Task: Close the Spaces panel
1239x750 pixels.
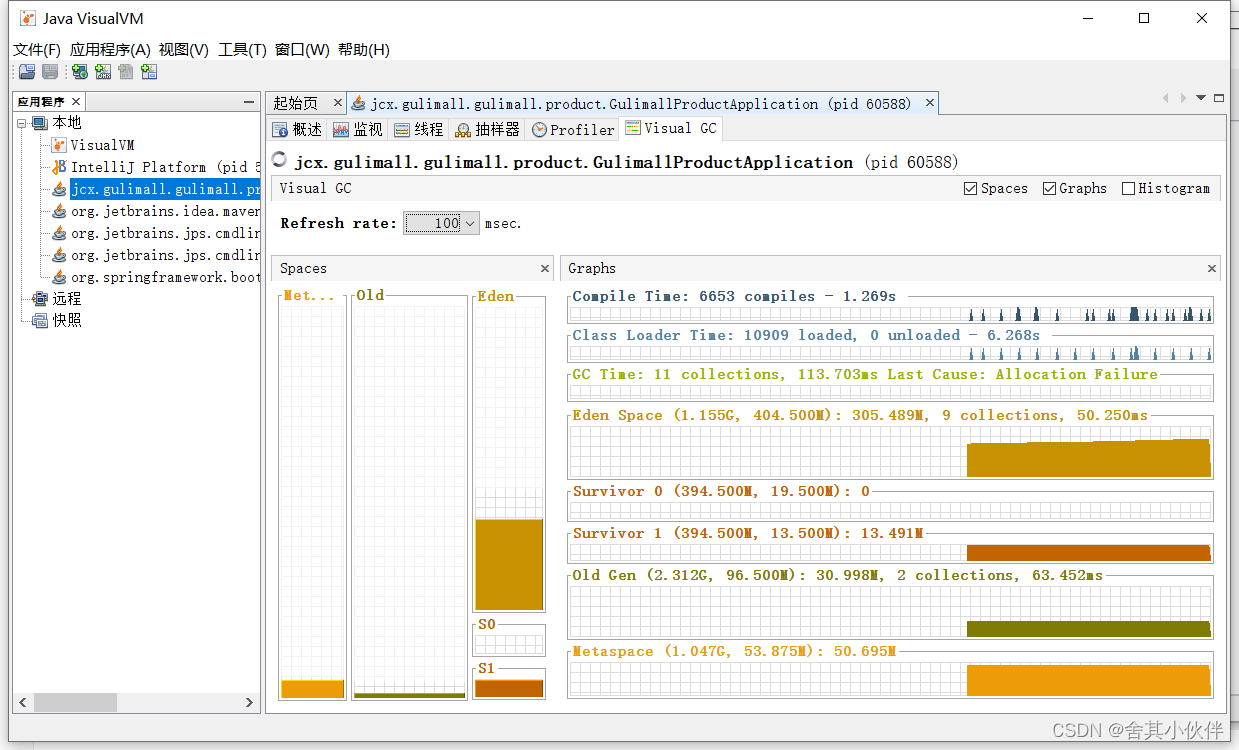Action: click(545, 268)
